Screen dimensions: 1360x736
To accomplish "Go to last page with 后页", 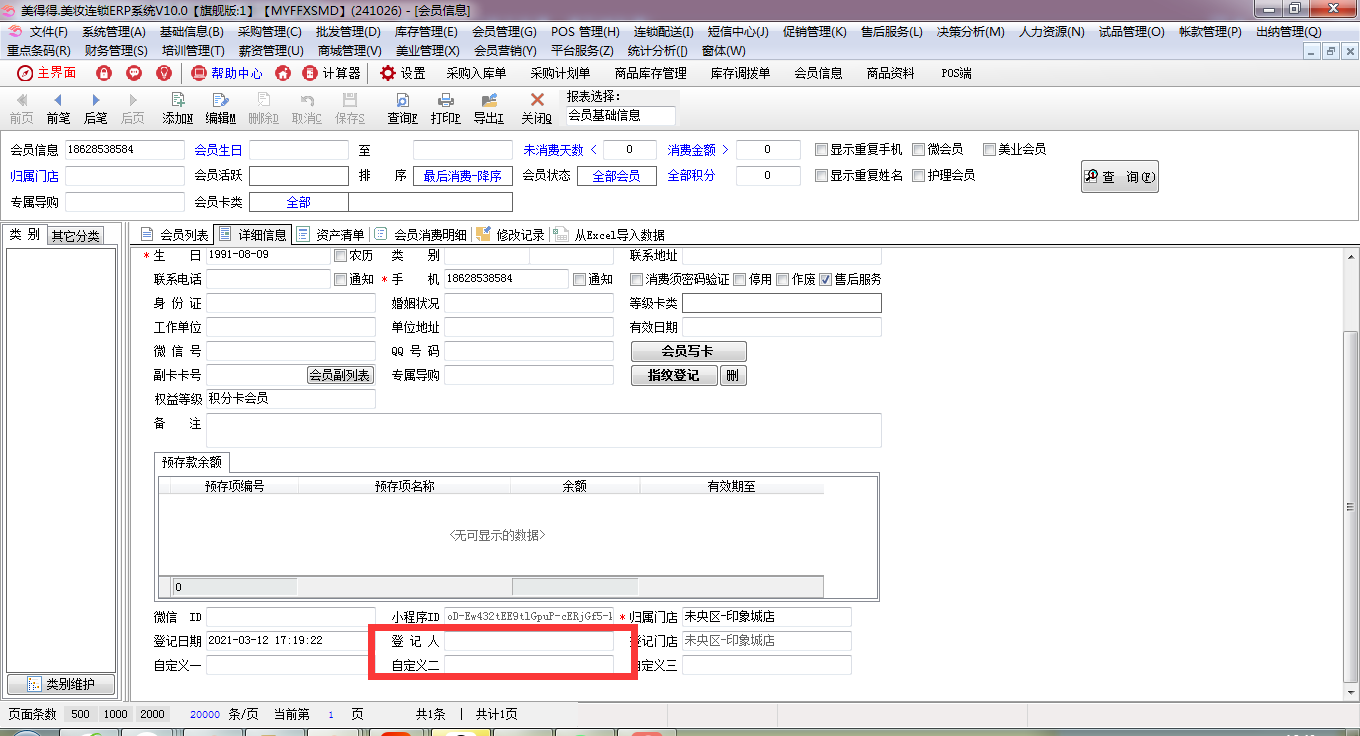I will click(x=133, y=109).
